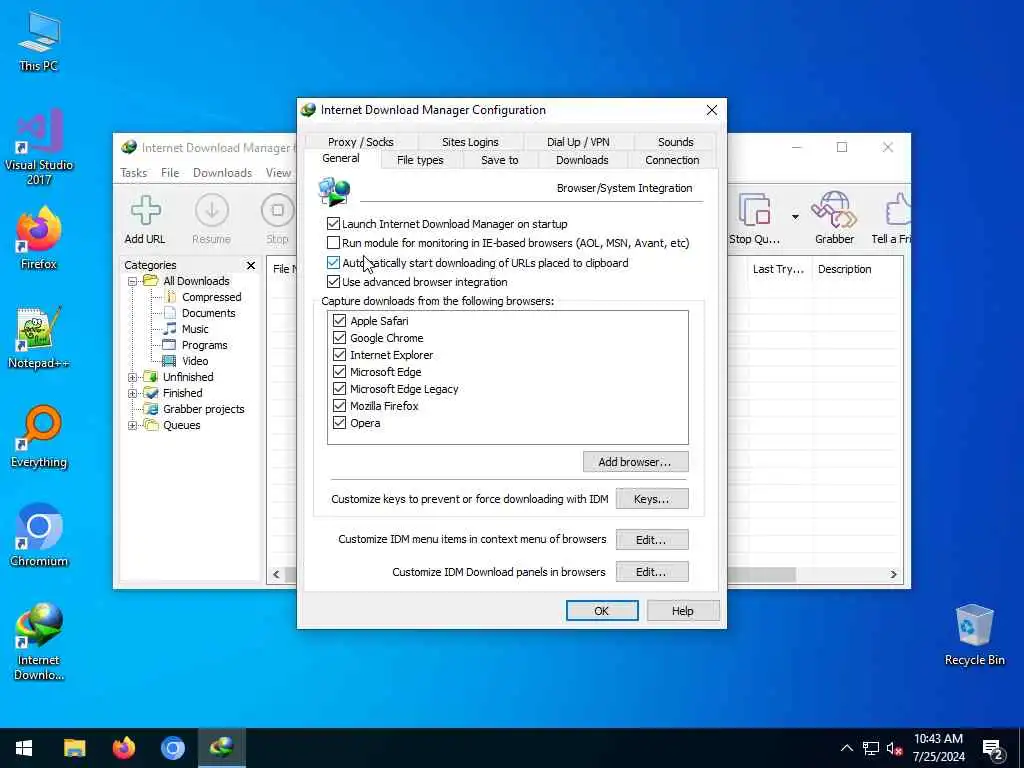The width and height of the screenshot is (1024, 768).
Task: Open the notification center icon
Action: 993,748
